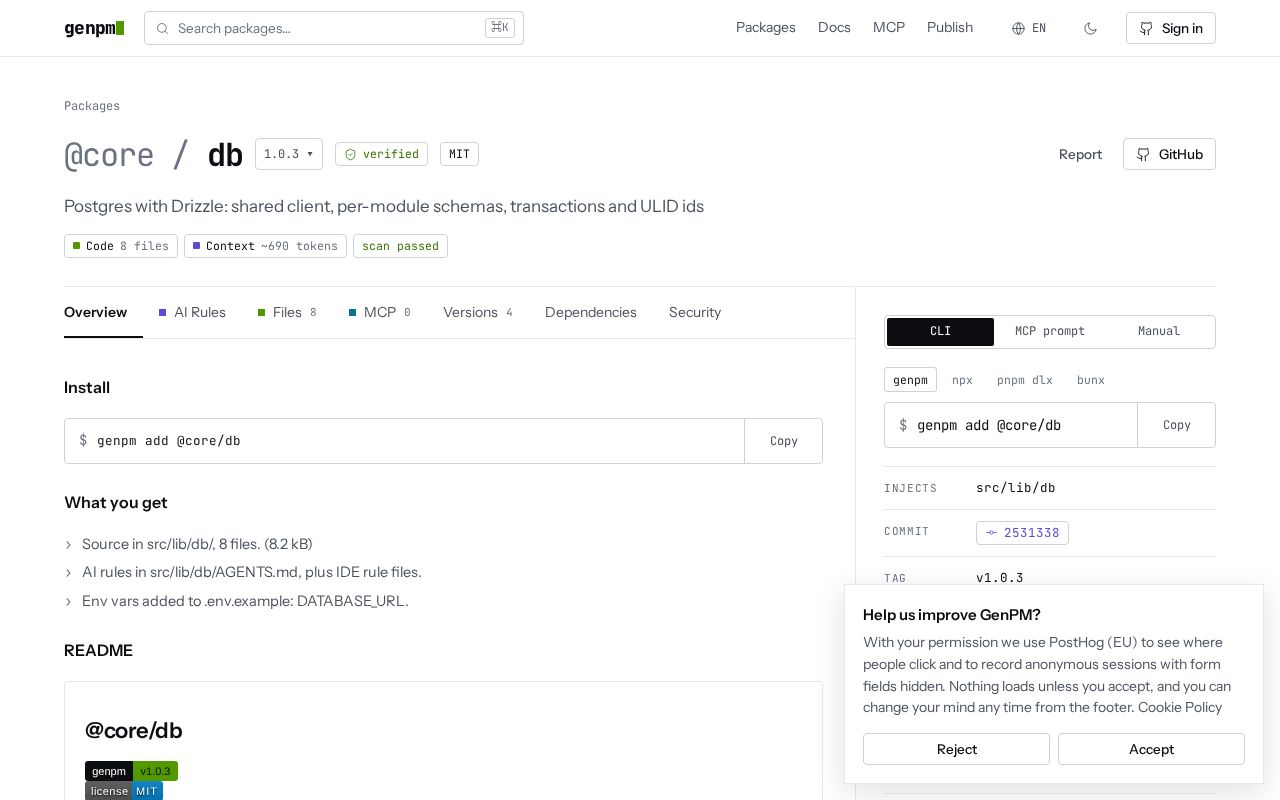This screenshot has width=1280, height=800.
Task: Select the CLI install mode
Action: pyautogui.click(x=940, y=332)
